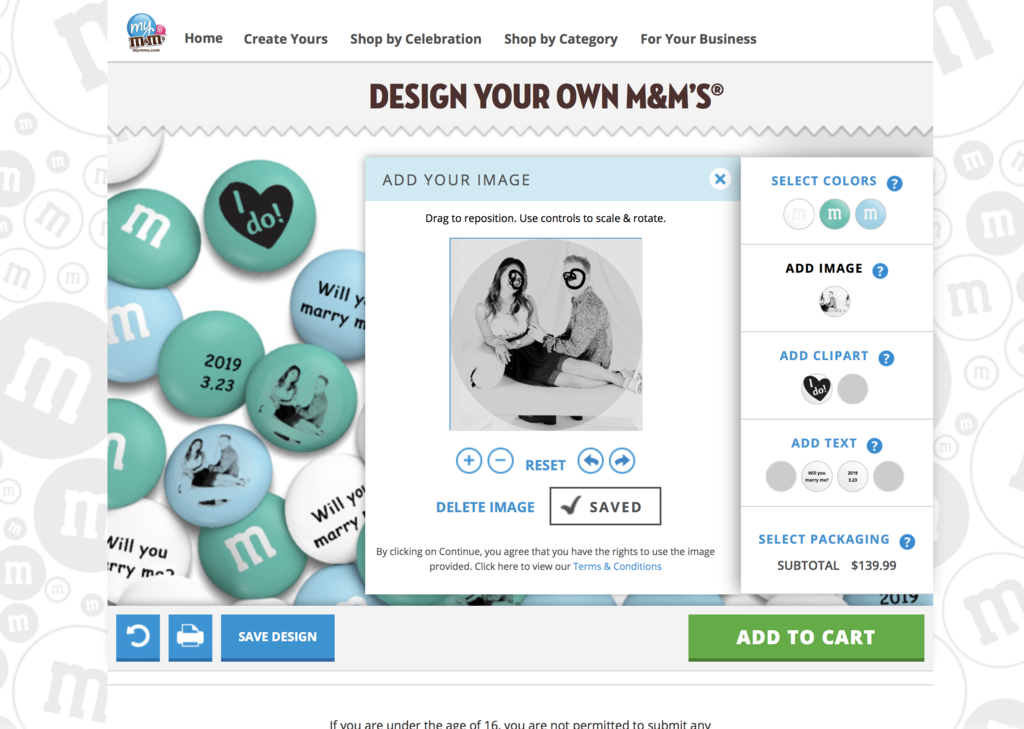The width and height of the screenshot is (1024, 729).
Task: Open Shop by Category menu
Action: 560,39
